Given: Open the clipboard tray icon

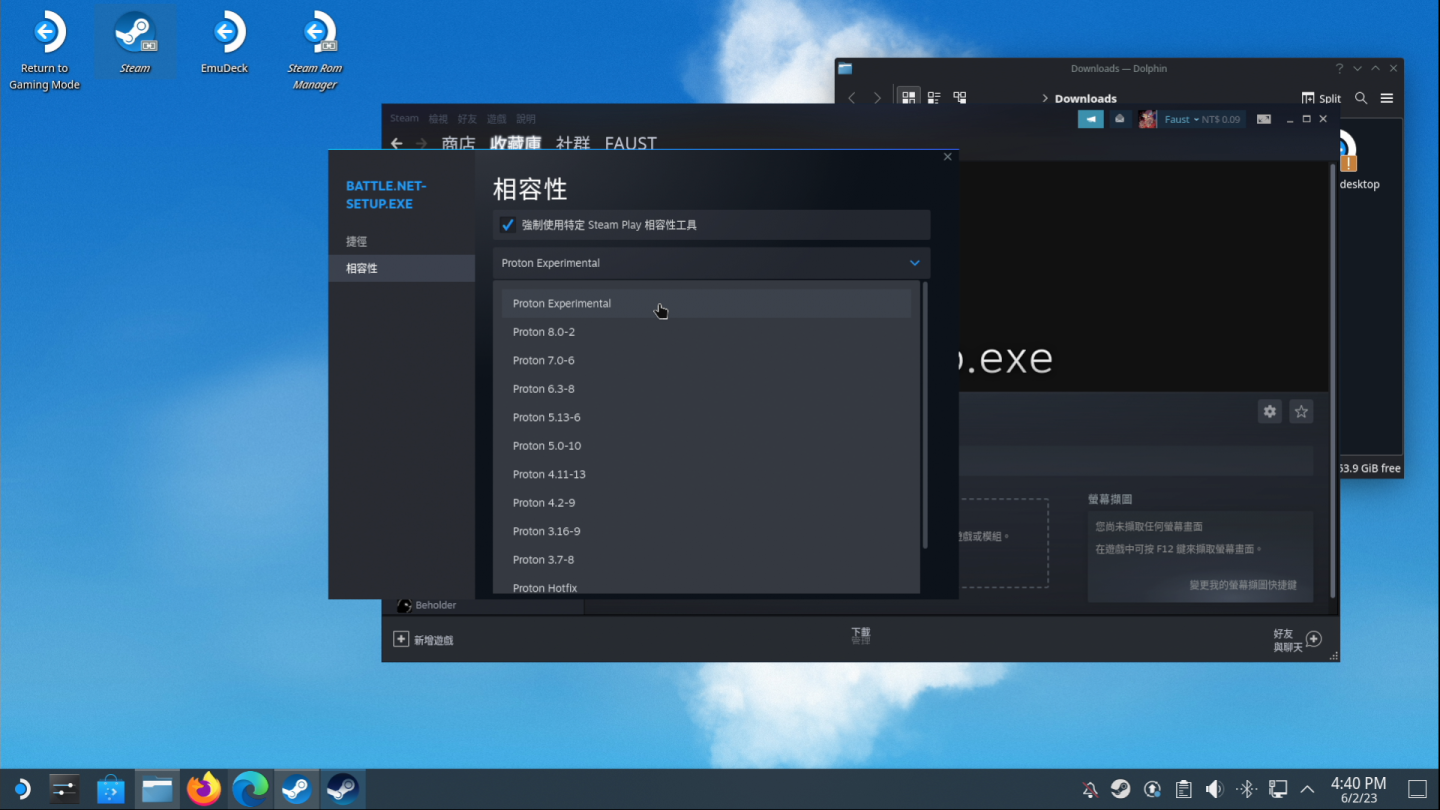Looking at the screenshot, I should click(1184, 790).
